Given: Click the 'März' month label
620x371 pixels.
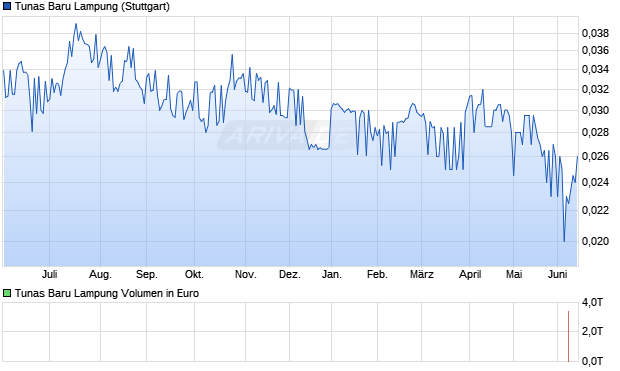Looking at the screenshot, I should (422, 274).
